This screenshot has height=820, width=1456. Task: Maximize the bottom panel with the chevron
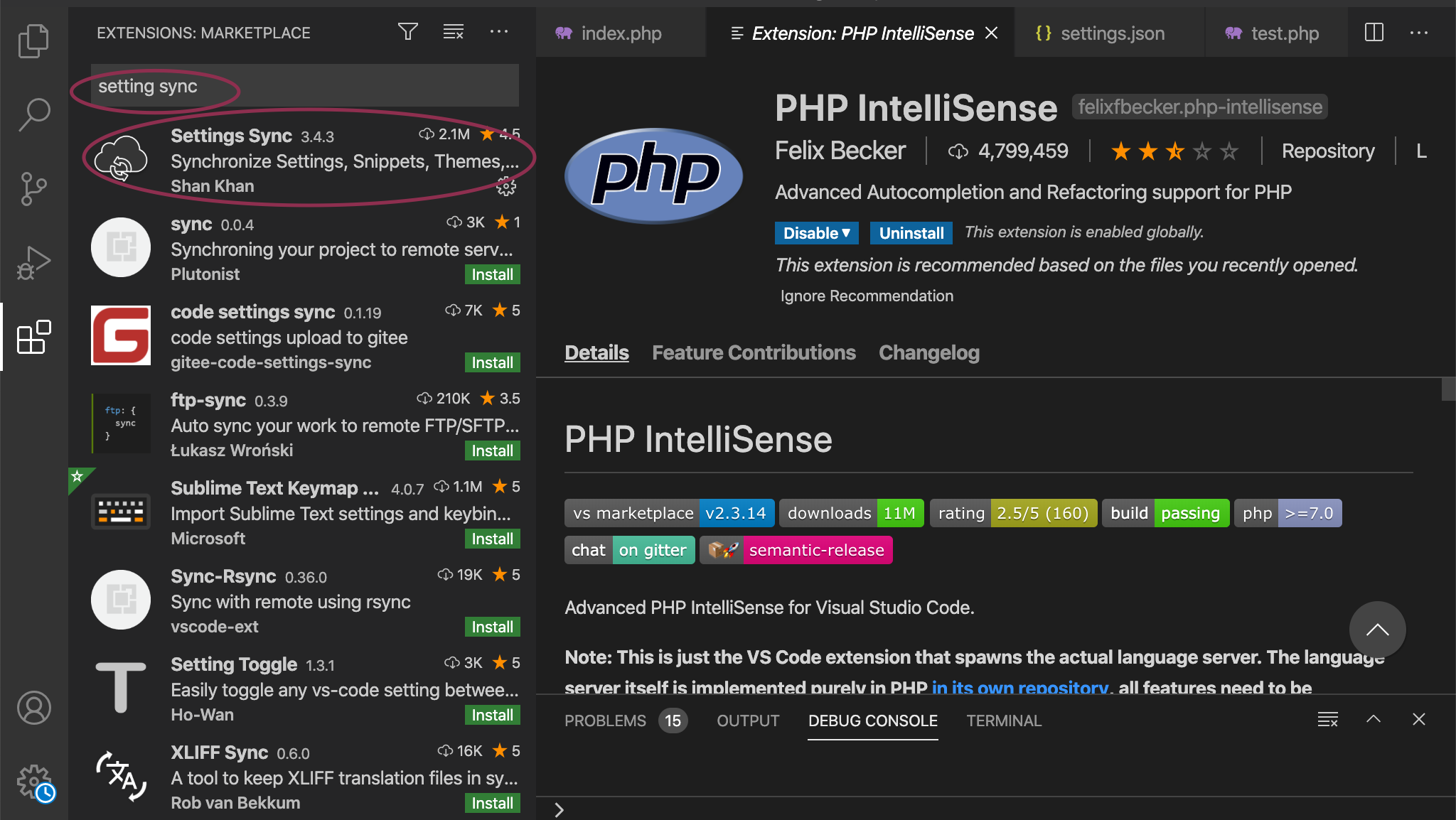click(1374, 719)
